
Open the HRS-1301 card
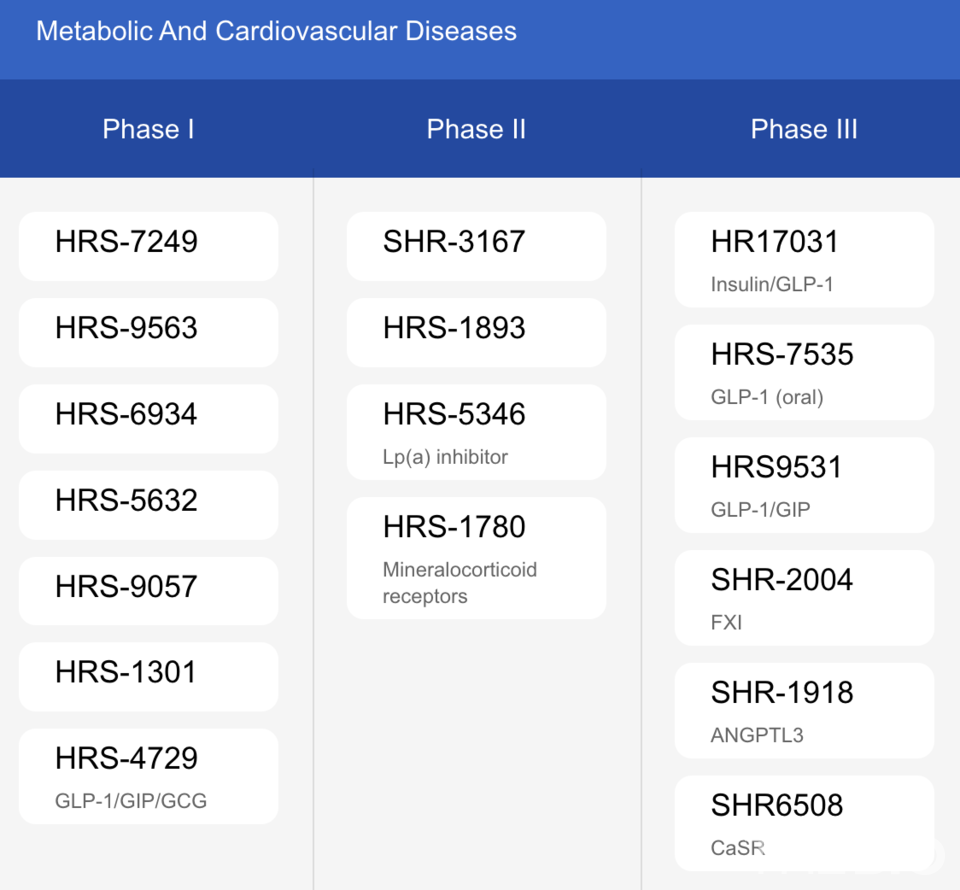[148, 677]
